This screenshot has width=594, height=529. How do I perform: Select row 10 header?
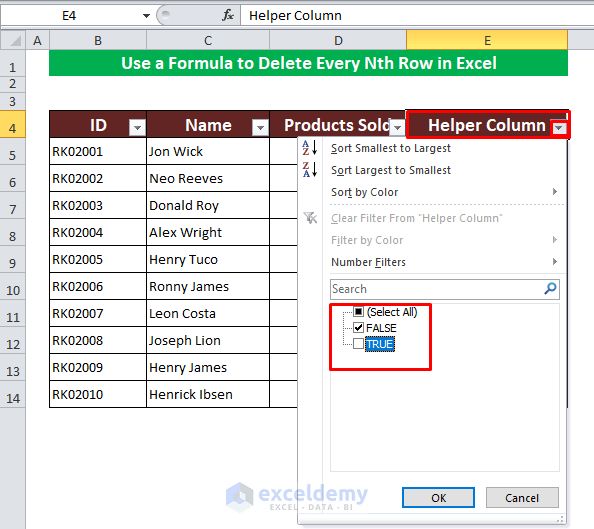coord(13,286)
